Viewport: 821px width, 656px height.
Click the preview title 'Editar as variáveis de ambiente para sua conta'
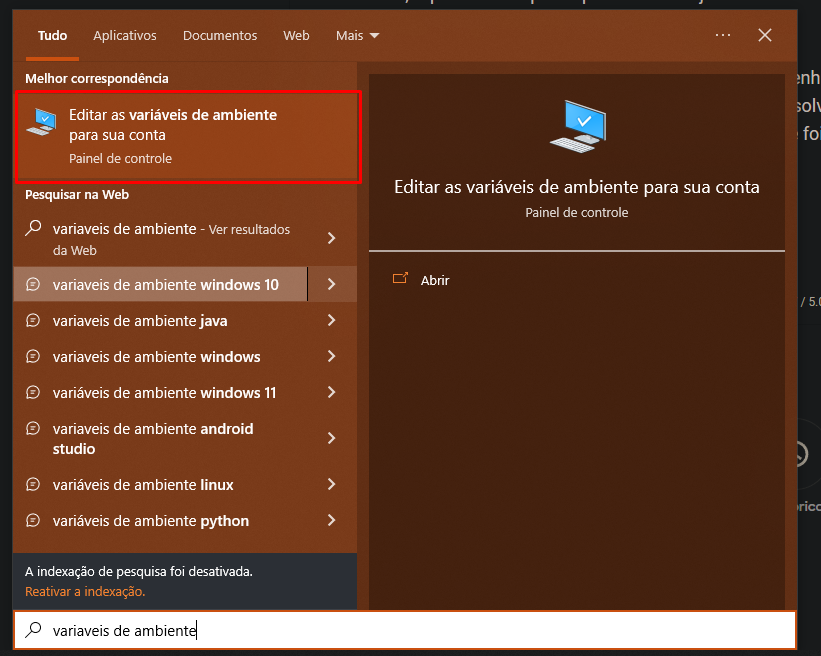[576, 187]
